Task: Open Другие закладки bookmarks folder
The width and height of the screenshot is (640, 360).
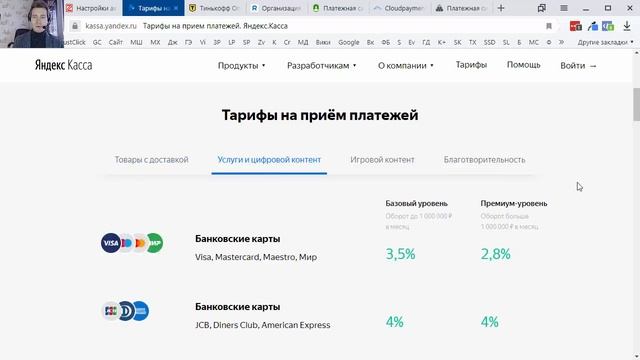Action: click(605, 42)
